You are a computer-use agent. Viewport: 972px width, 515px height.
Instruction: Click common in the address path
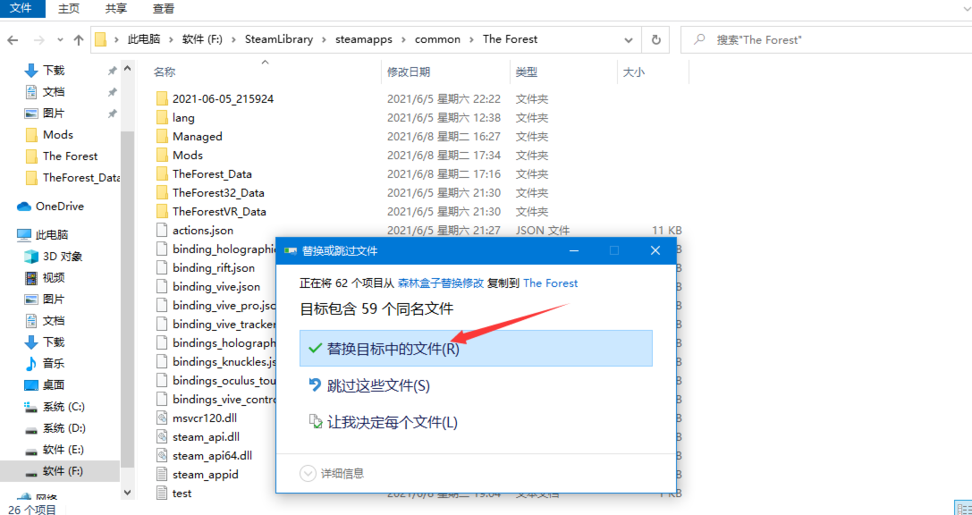point(438,39)
